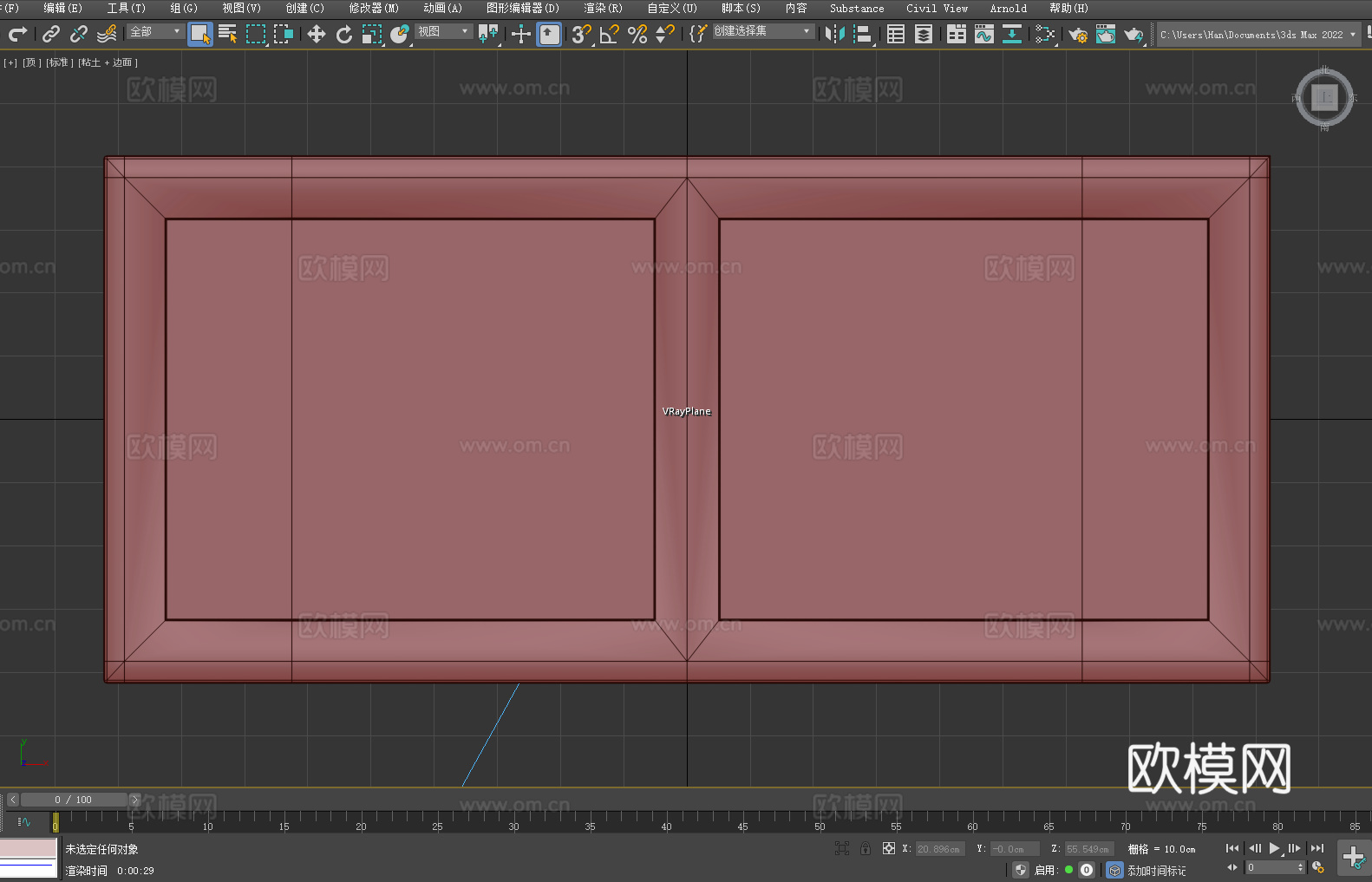The height and width of the screenshot is (882, 1372).
Task: Open Render Setup (teapot with gear)
Action: tap(1078, 34)
